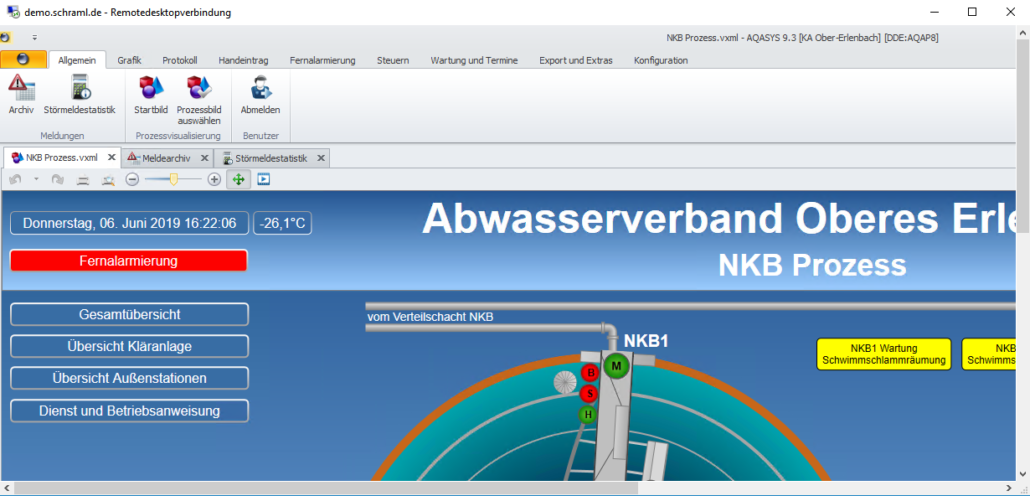Screen dimensions: 1030x496
Task: Click the NKB1 basin label
Action: click(x=646, y=341)
